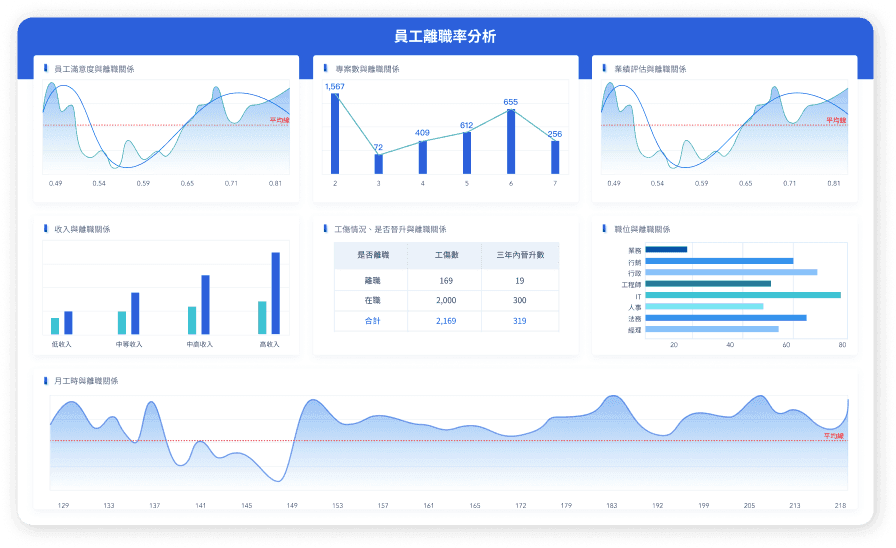This screenshot has height=548, width=896.
Task: Click the 655 data label on project chart
Action: point(510,102)
